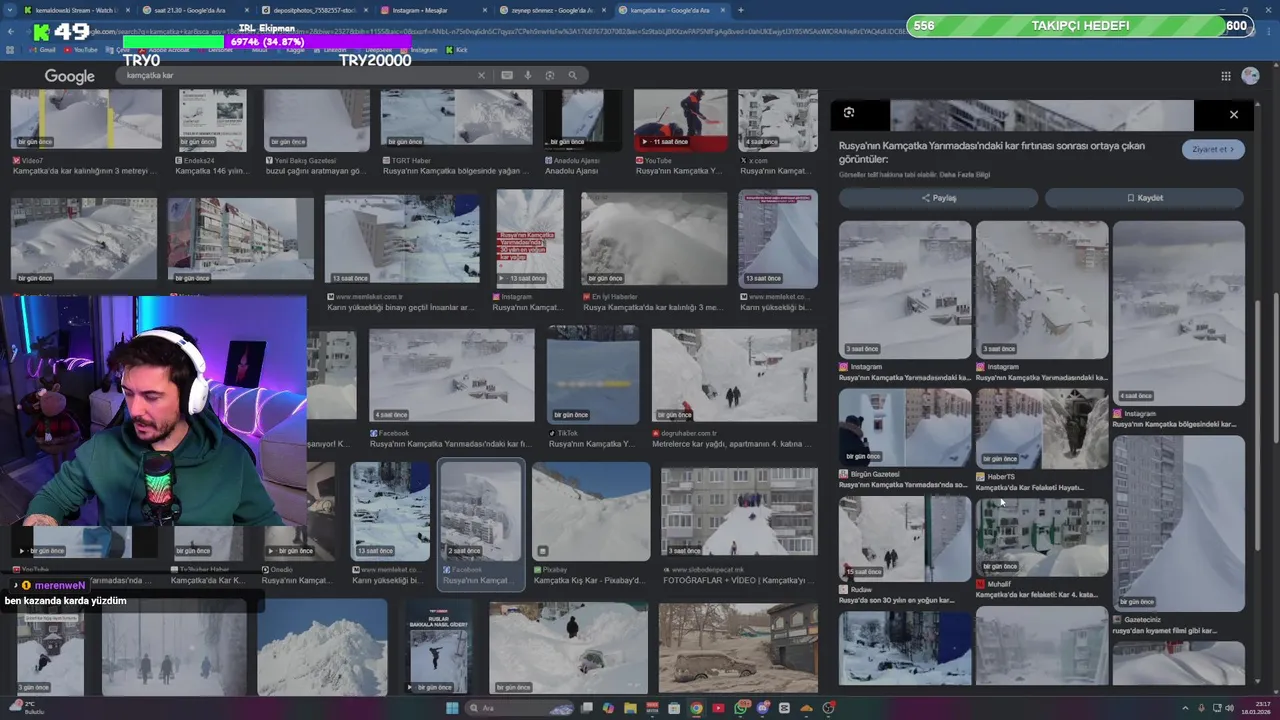
Task: Click the Ziyaret et button
Action: coord(1213,149)
